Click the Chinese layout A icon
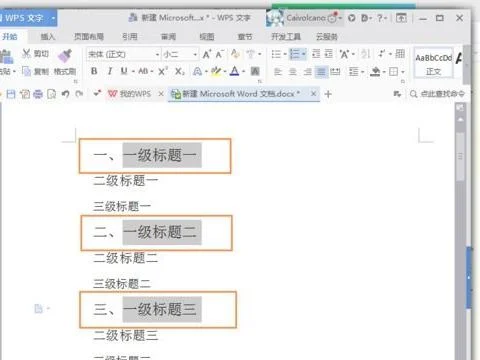This screenshot has height=360, width=480. [344, 54]
